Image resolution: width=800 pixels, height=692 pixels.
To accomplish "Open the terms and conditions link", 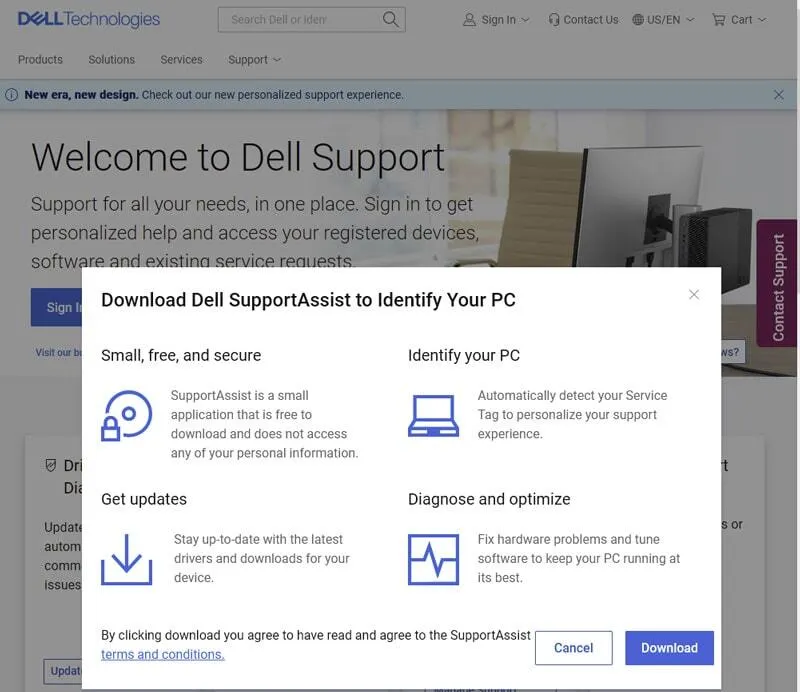I will coord(163,654).
